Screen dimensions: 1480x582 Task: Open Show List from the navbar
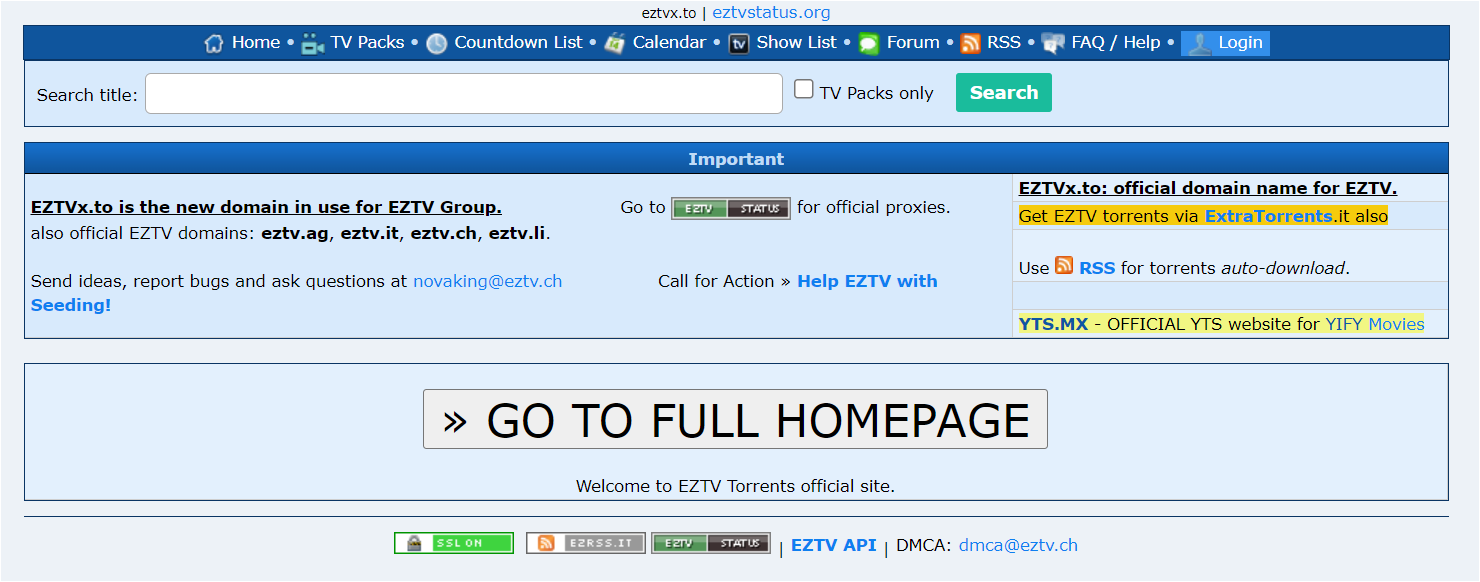[797, 42]
